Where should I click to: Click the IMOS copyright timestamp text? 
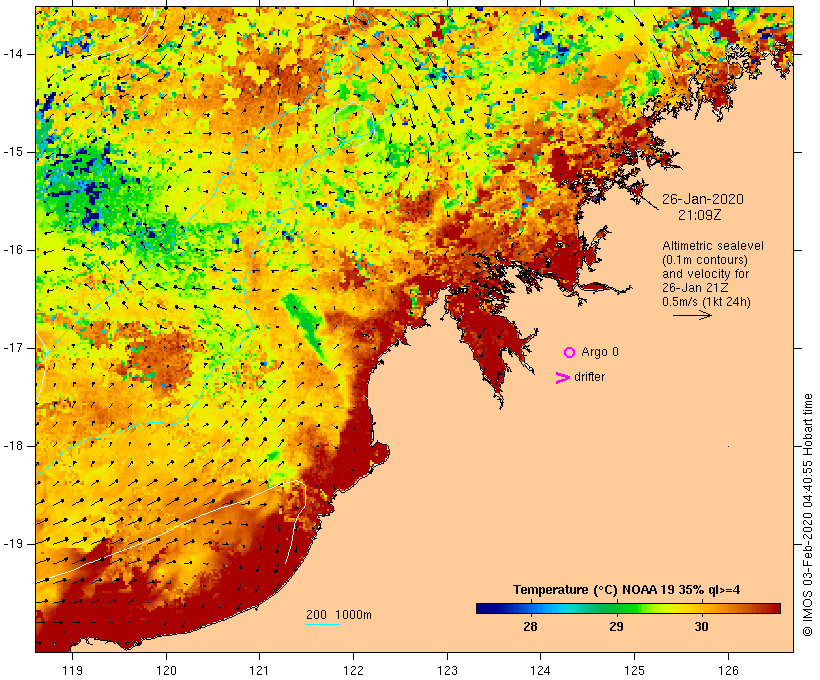click(808, 515)
